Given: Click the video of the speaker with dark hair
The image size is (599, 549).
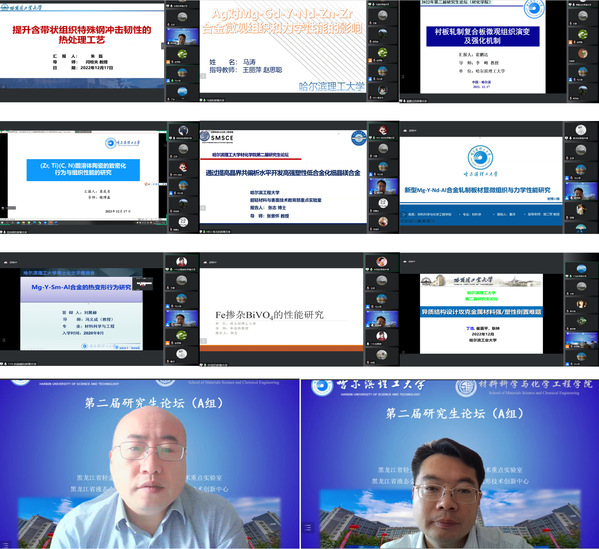Looking at the screenshot, I should [x=450, y=464].
